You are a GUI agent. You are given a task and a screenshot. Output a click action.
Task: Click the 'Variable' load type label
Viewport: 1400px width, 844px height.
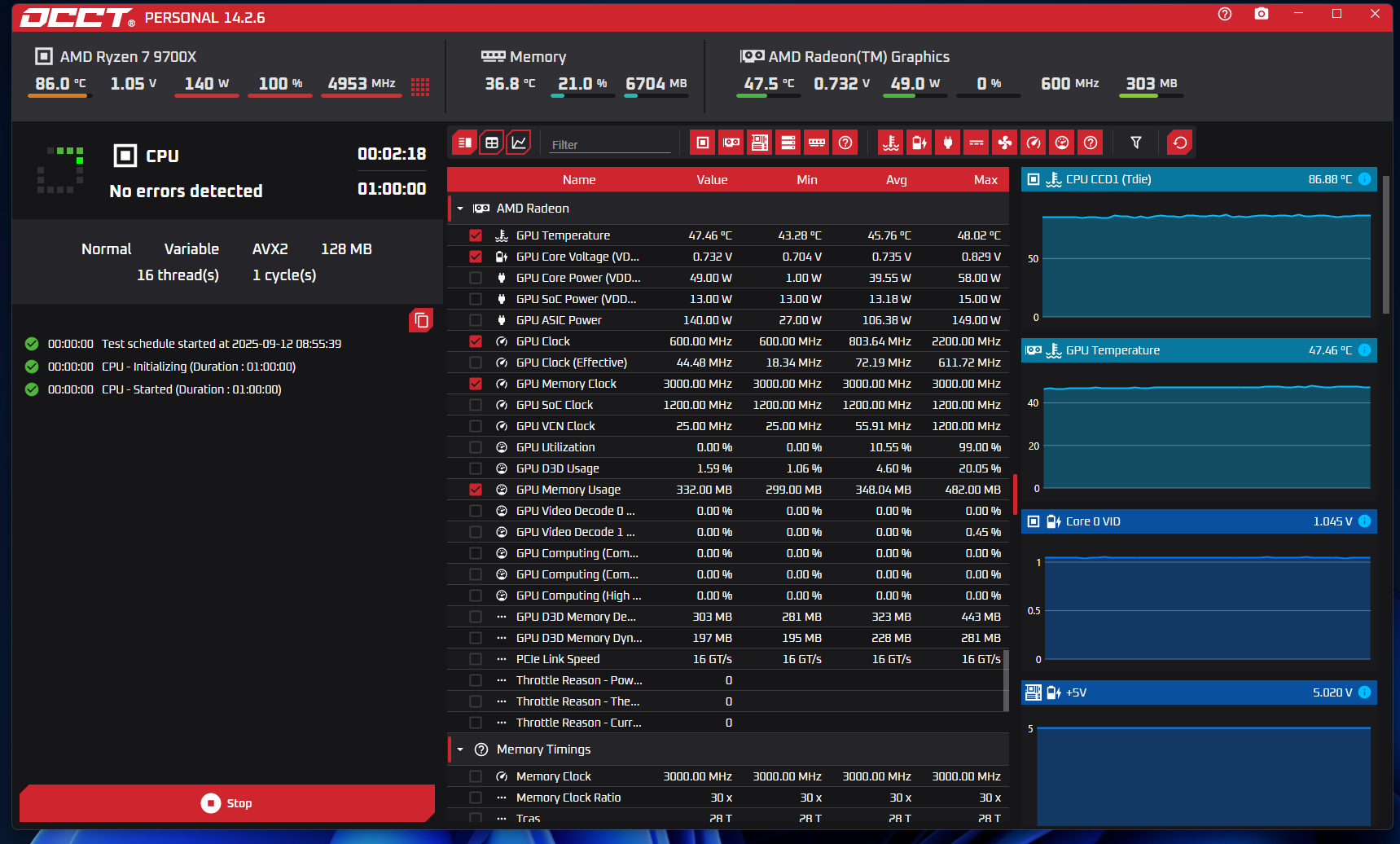click(x=191, y=249)
